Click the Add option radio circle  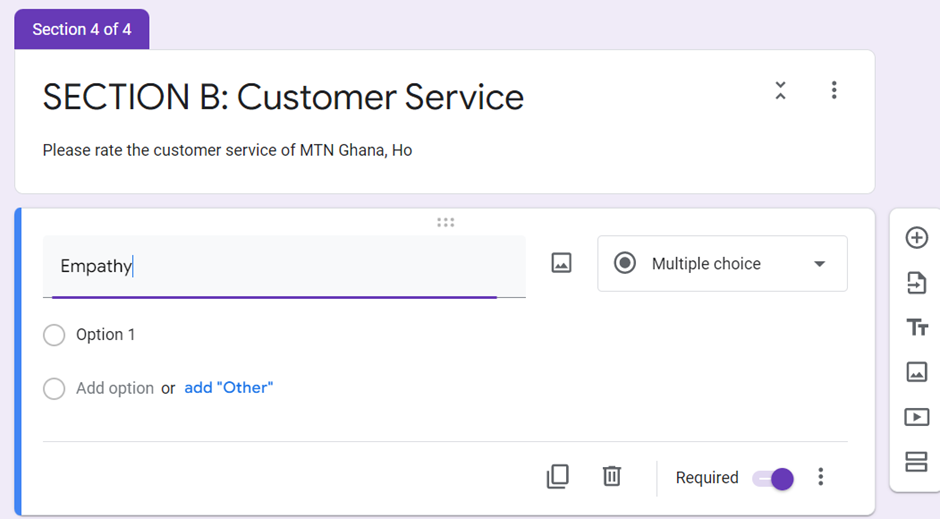tap(54, 388)
